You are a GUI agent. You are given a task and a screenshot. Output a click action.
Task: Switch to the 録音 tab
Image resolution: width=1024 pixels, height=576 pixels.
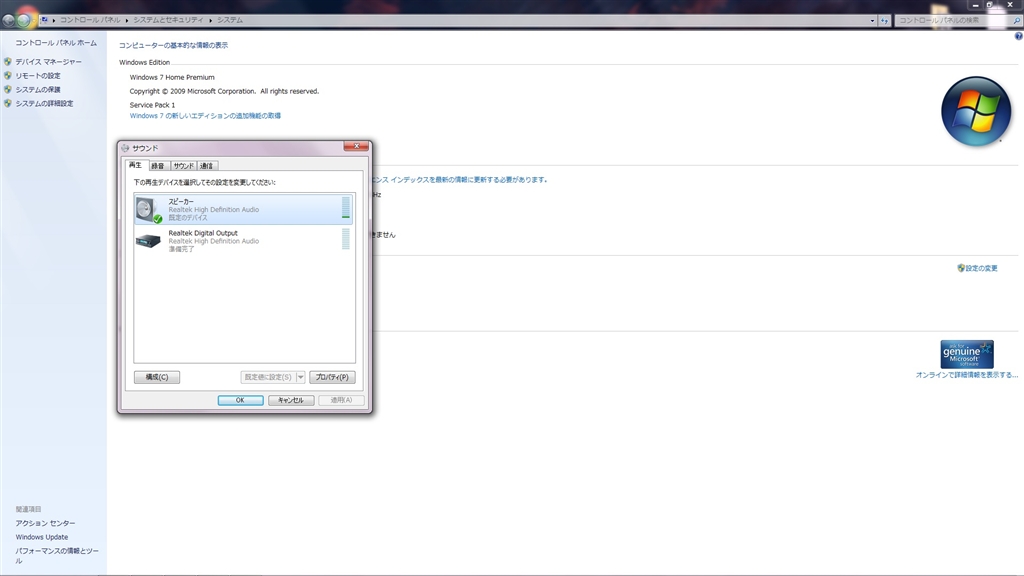(x=158, y=166)
